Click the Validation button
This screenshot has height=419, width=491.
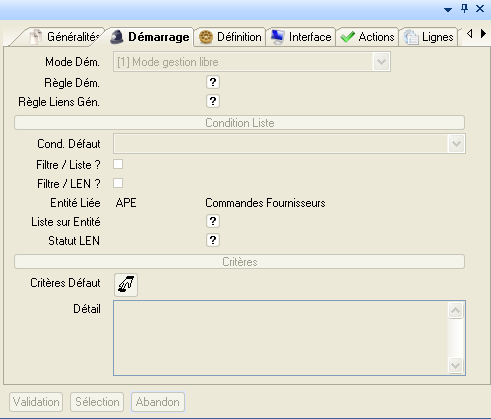tap(36, 402)
